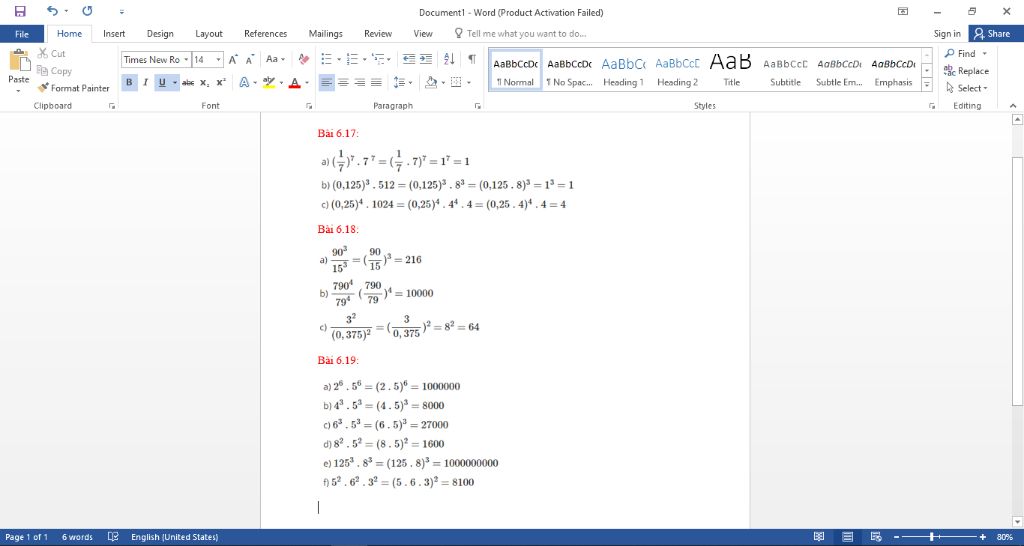Click the zoom out minus button

(897, 537)
